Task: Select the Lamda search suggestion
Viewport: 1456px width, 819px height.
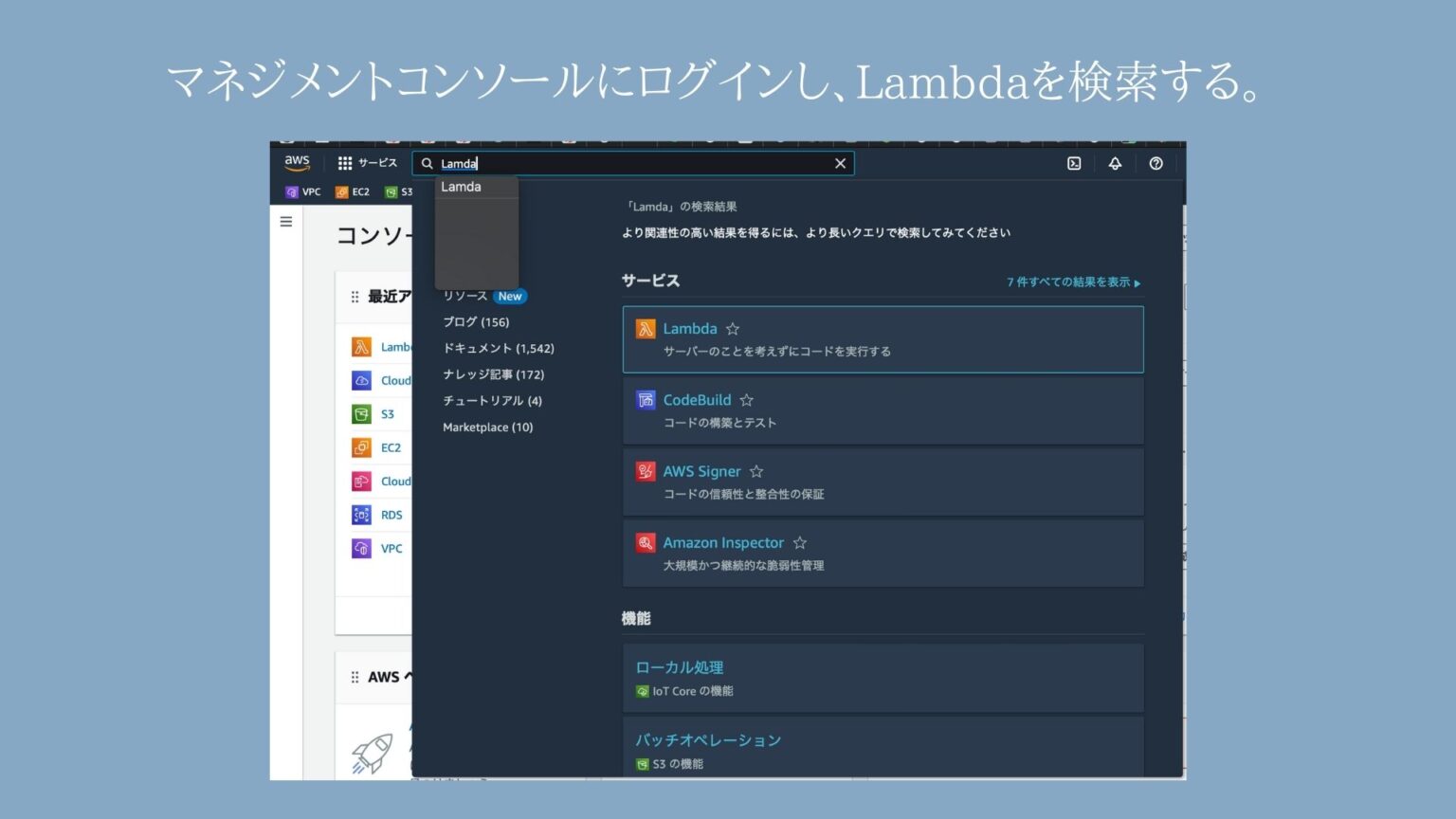Action: [x=461, y=186]
